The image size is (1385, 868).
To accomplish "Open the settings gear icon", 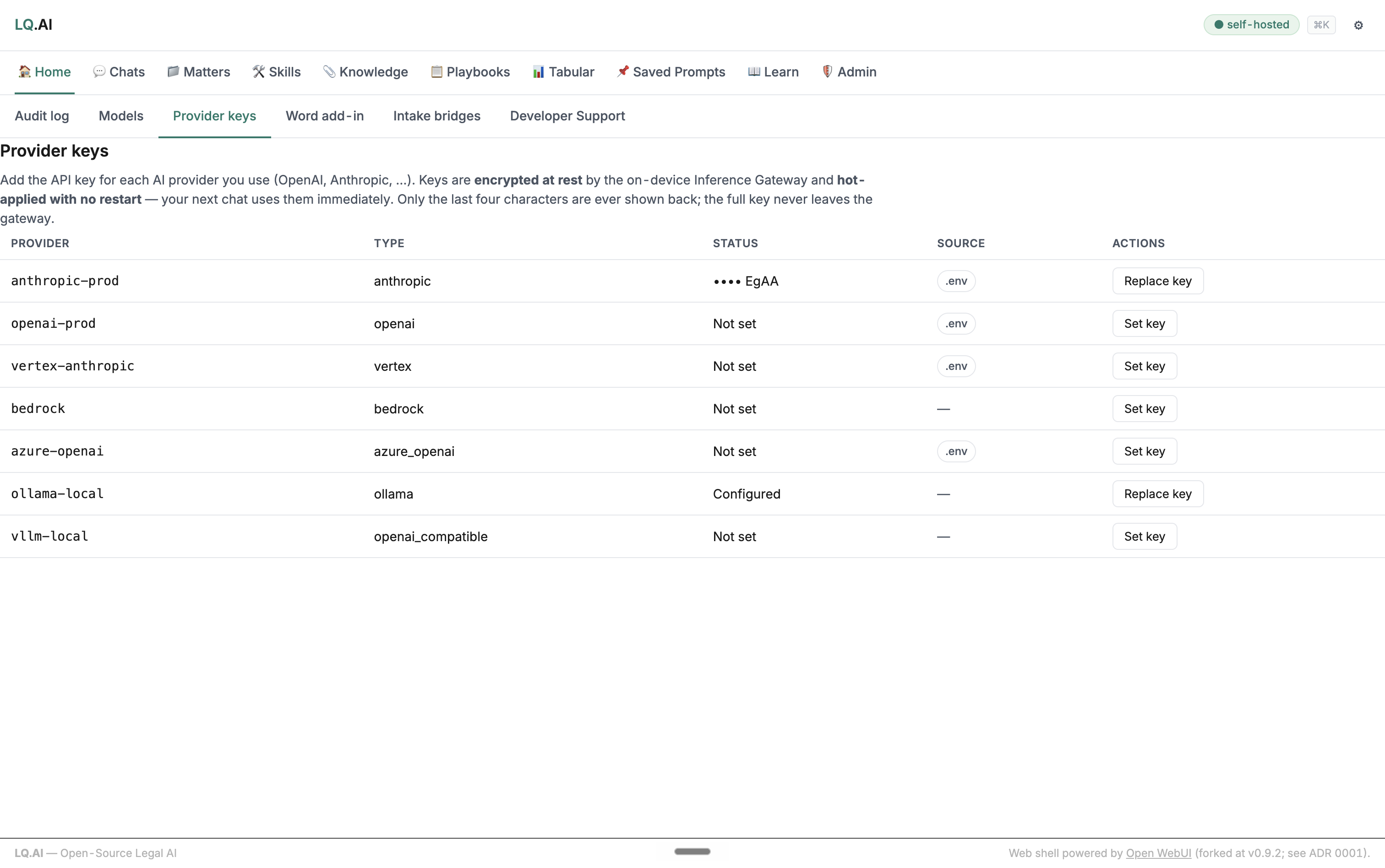I will pos(1358,25).
